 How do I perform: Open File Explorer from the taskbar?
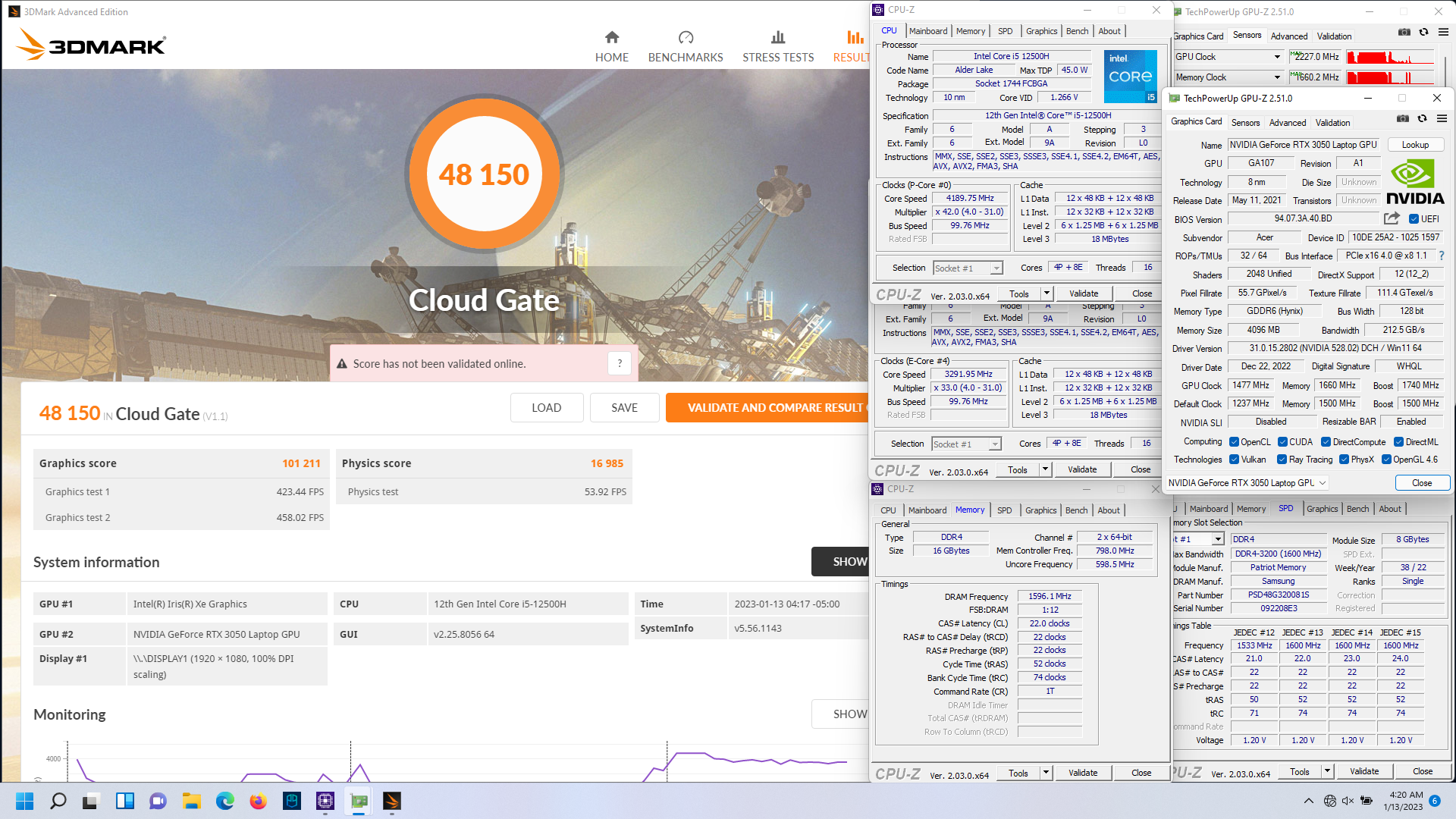coord(192,801)
